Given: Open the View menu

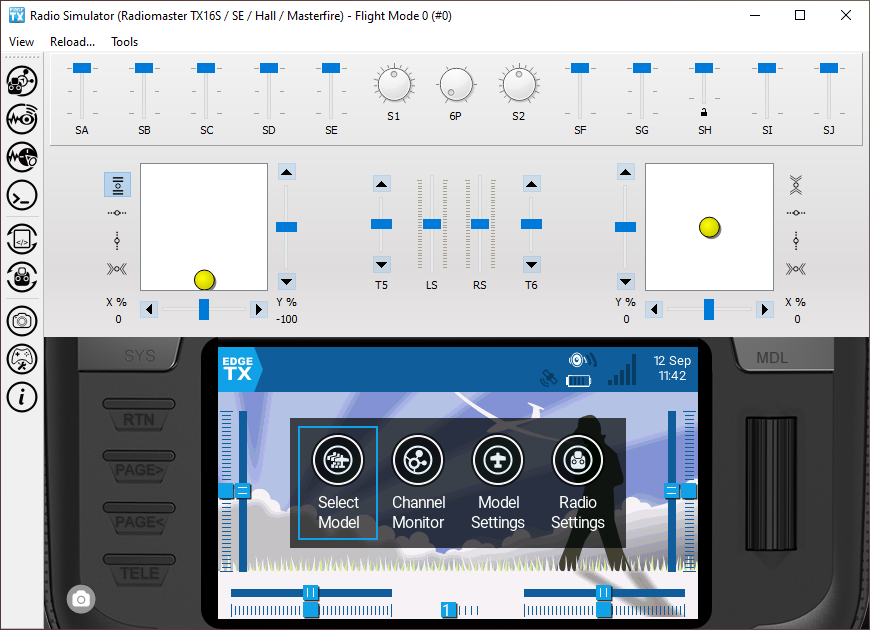Looking at the screenshot, I should (21, 42).
